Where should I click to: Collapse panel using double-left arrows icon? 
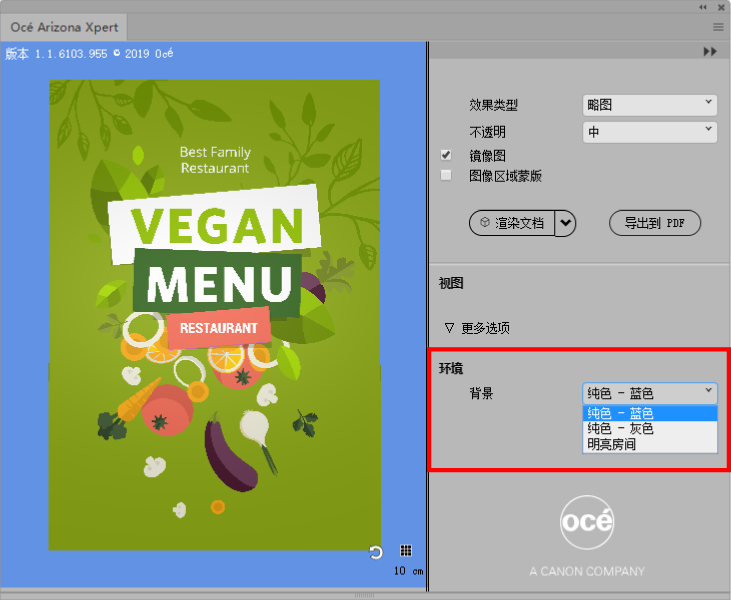pyautogui.click(x=703, y=7)
